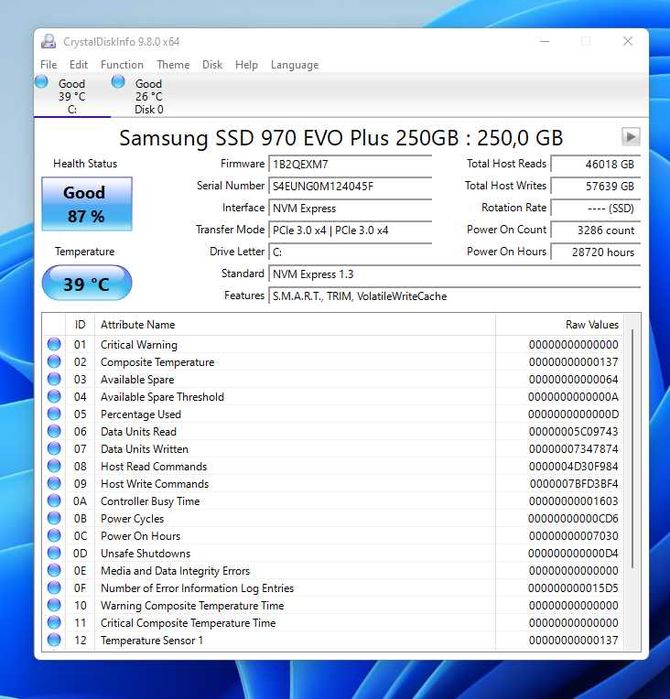Select the Percentage Used attribute name
This screenshot has height=699, width=670.
pos(141,414)
